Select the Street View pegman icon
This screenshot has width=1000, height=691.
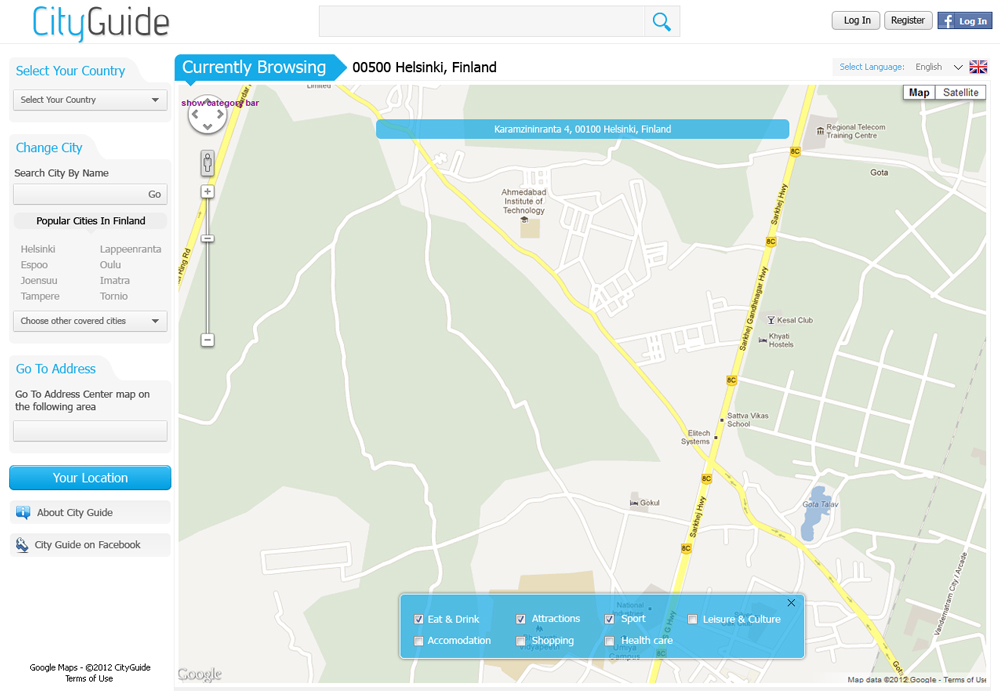[x=207, y=163]
